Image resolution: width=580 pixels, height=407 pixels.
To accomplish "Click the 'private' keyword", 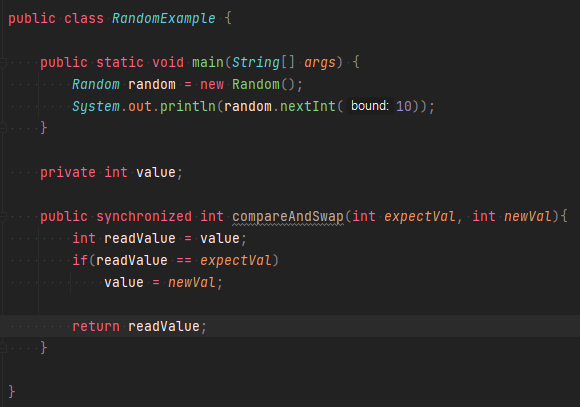I will coord(68,172).
